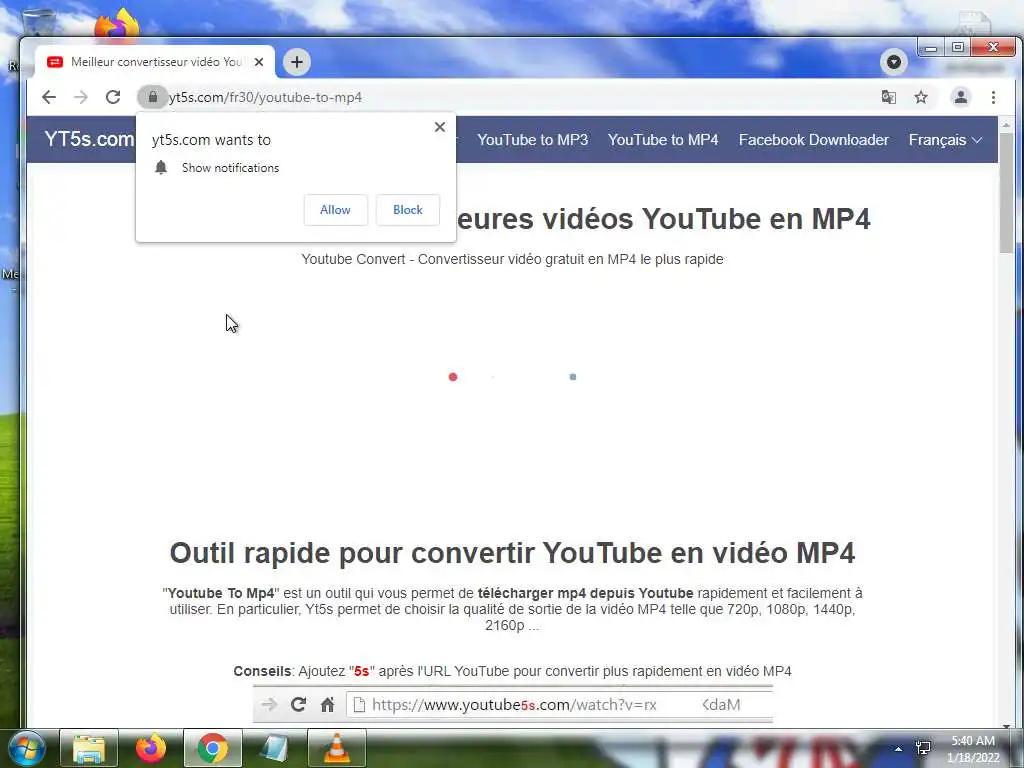Click the Chrome taskbar icon

pyautogui.click(x=213, y=748)
